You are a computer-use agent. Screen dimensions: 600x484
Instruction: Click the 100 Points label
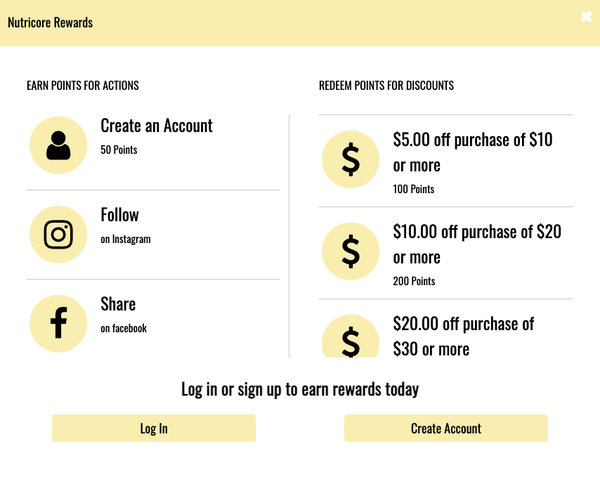pos(414,189)
